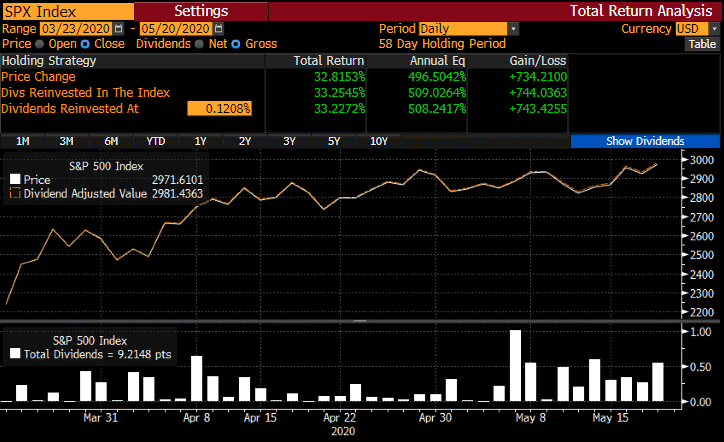724x442 pixels.
Task: Click the Total Dividends legend marker
Action: [15, 352]
